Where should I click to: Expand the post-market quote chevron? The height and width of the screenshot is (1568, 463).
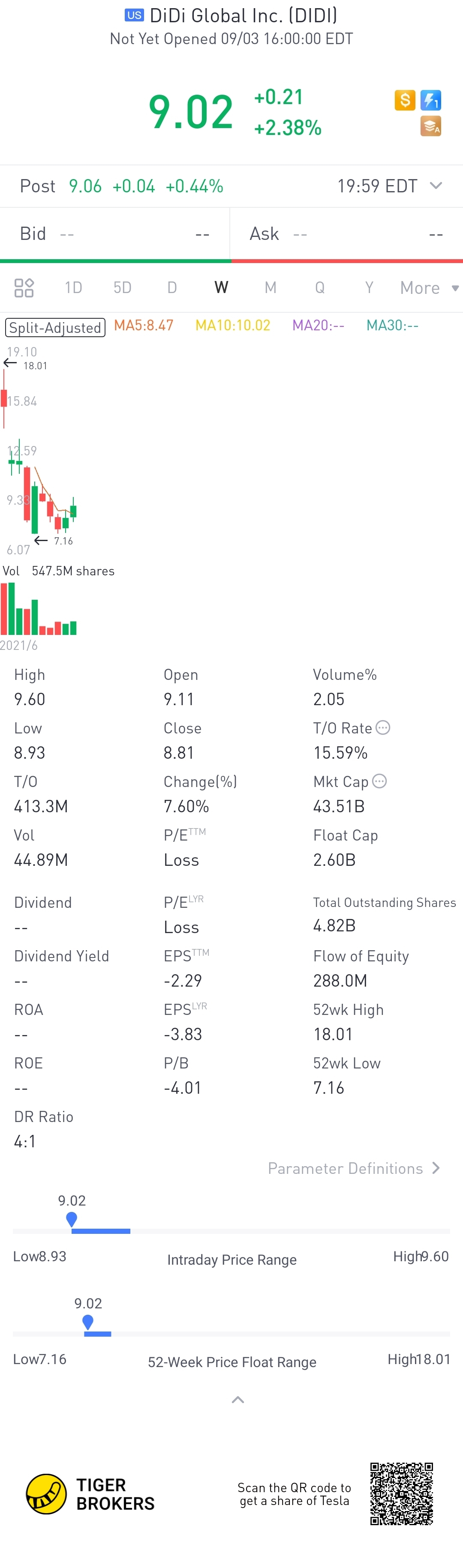click(436, 186)
